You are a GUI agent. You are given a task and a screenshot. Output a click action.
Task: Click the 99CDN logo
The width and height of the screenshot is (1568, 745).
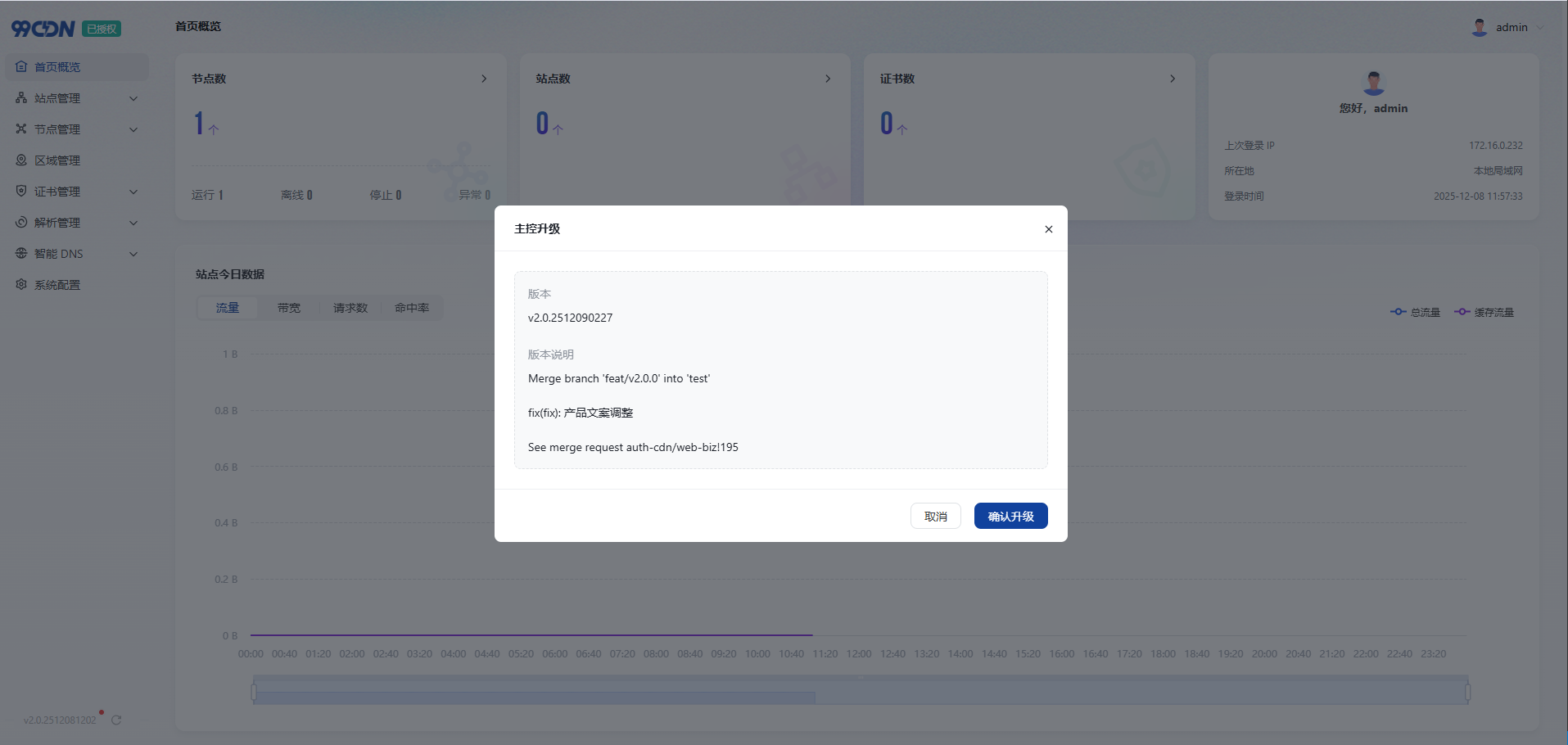click(43, 29)
